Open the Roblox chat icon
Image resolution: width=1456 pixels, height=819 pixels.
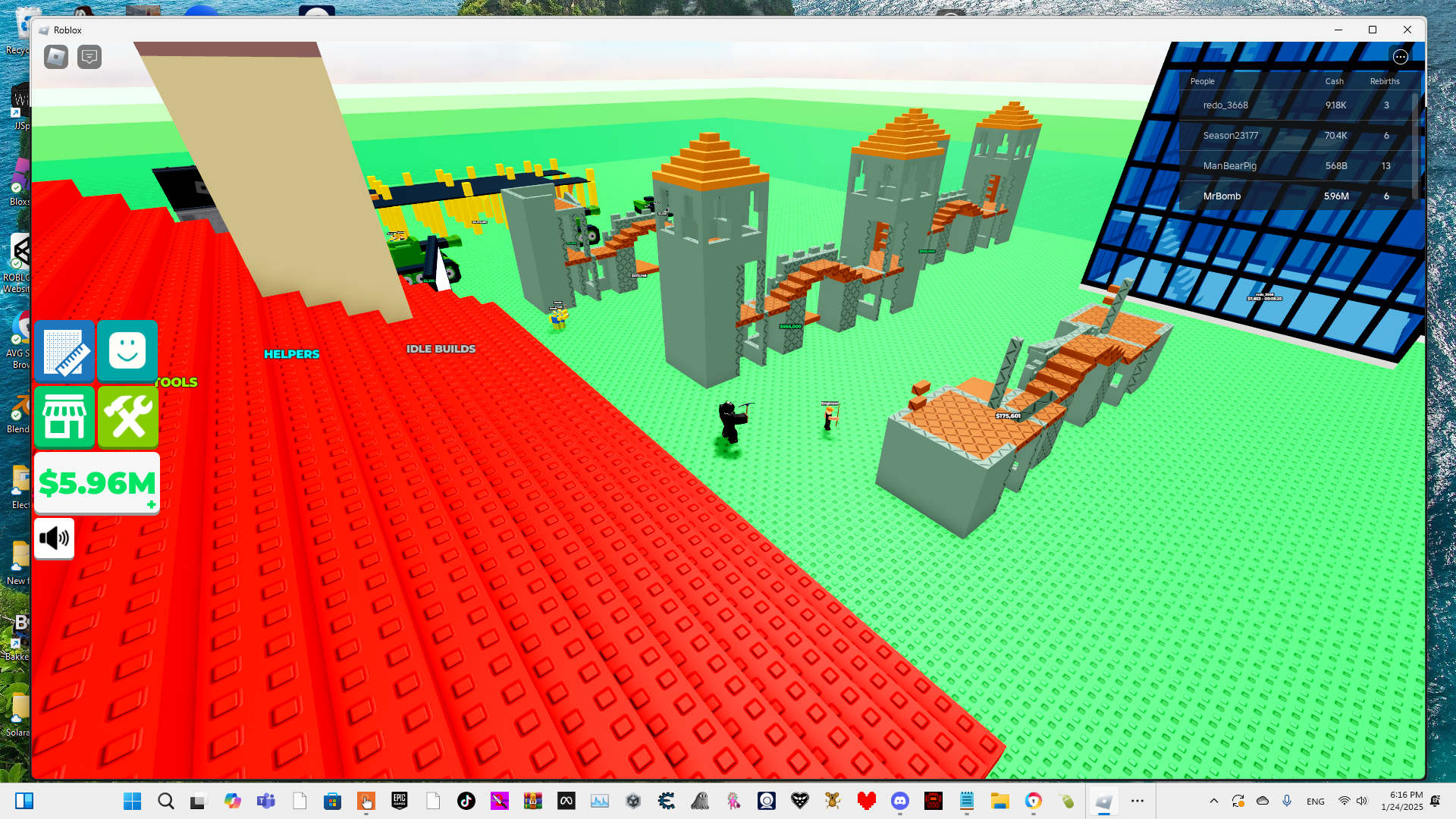89,57
